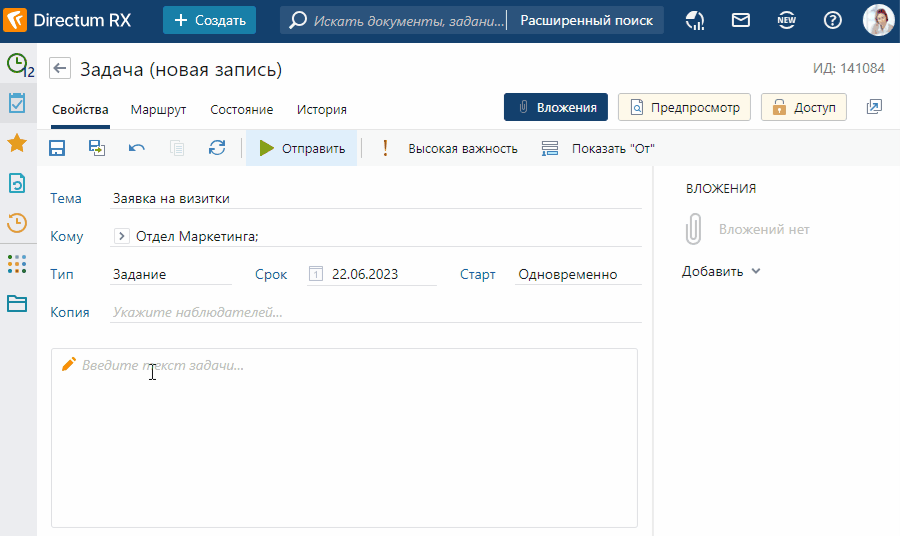
Task: Open favorites star in left sidebar
Action: point(17,143)
